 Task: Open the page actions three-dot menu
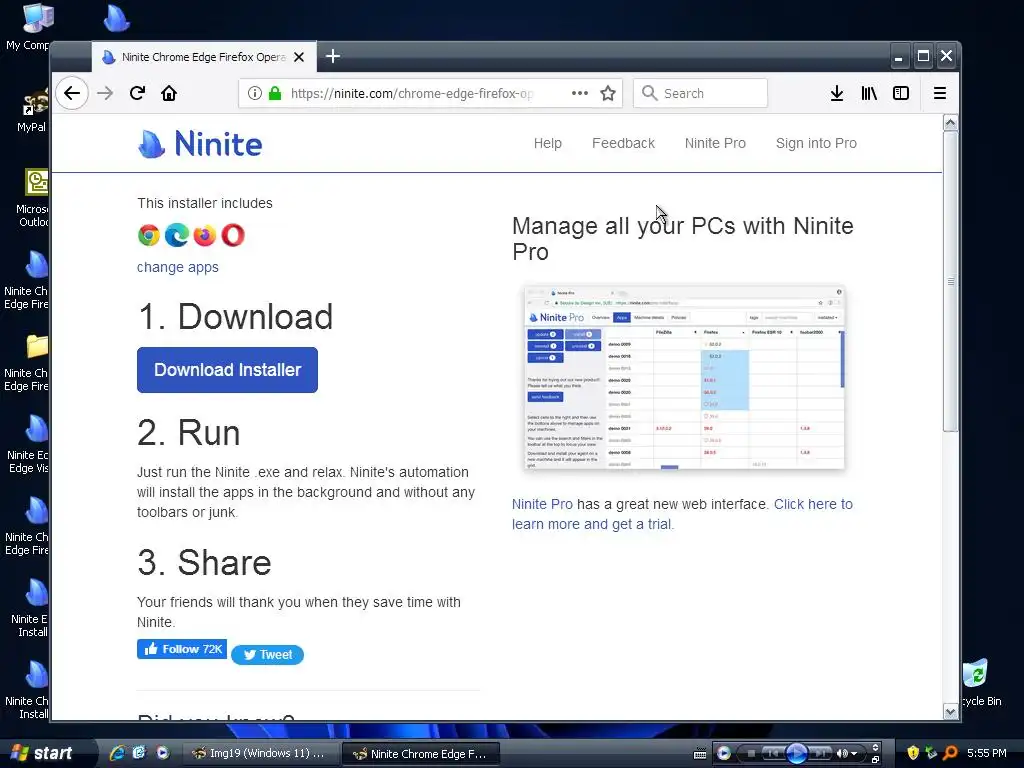click(x=579, y=93)
